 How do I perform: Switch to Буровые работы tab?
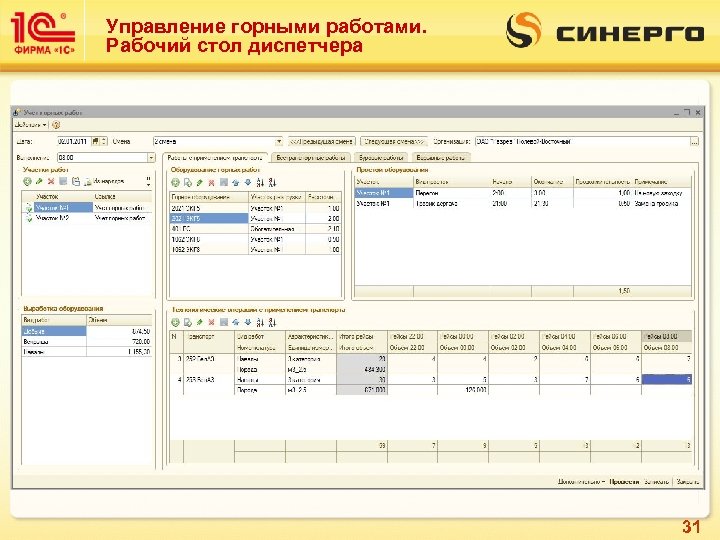point(381,158)
